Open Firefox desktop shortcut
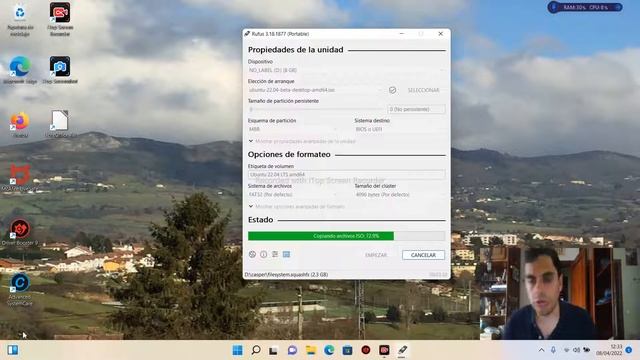This screenshot has width=640, height=360. (x=20, y=124)
